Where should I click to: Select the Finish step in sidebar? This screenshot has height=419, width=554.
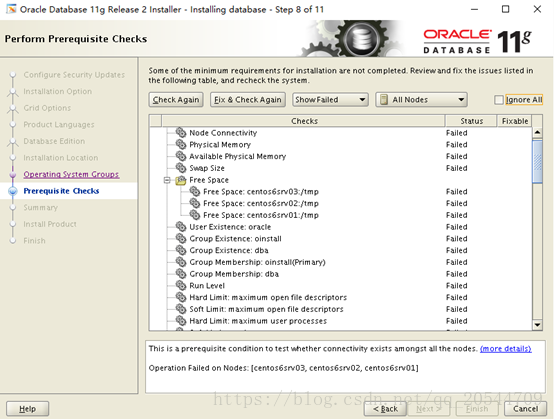tap(34, 241)
